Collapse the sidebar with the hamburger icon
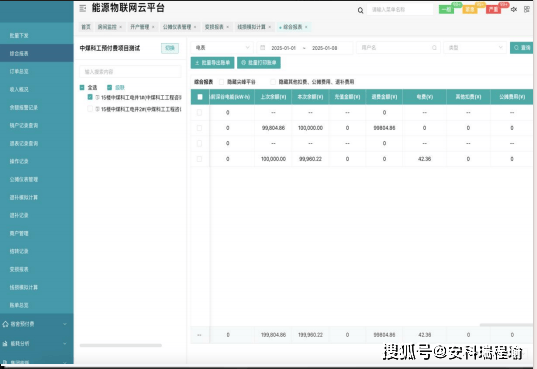Screen dimensions: 537x369 click(x=83, y=8)
